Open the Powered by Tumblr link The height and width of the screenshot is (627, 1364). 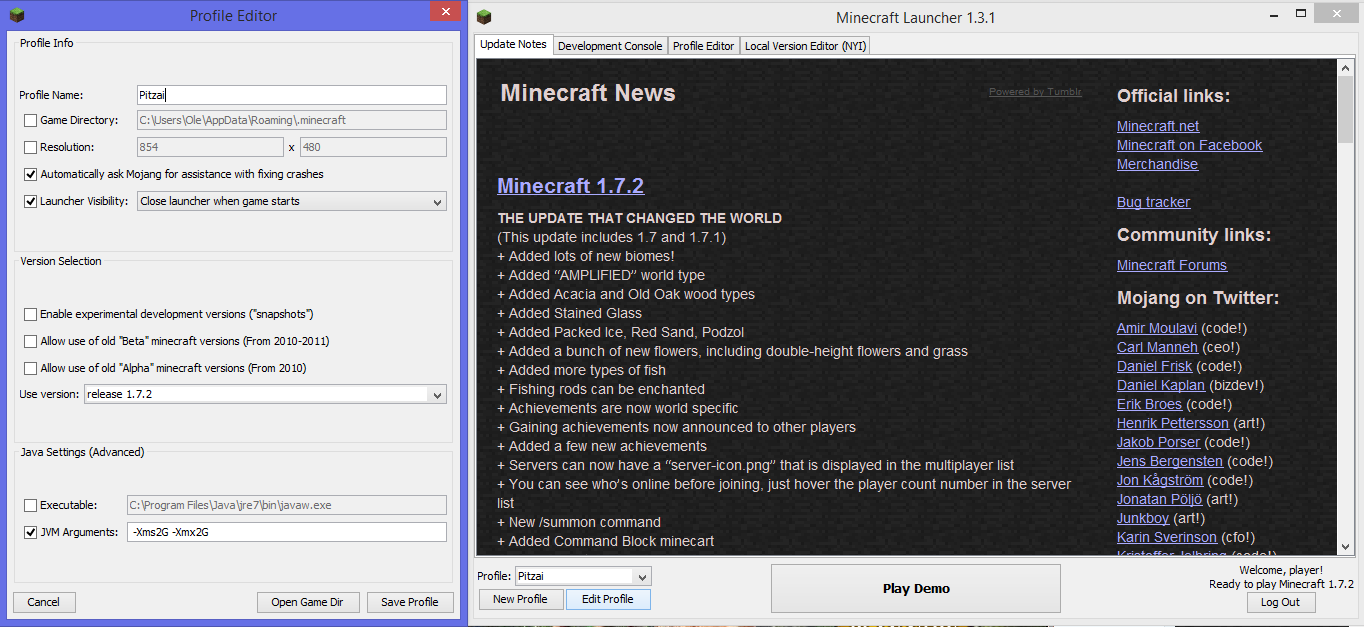pyautogui.click(x=1035, y=92)
